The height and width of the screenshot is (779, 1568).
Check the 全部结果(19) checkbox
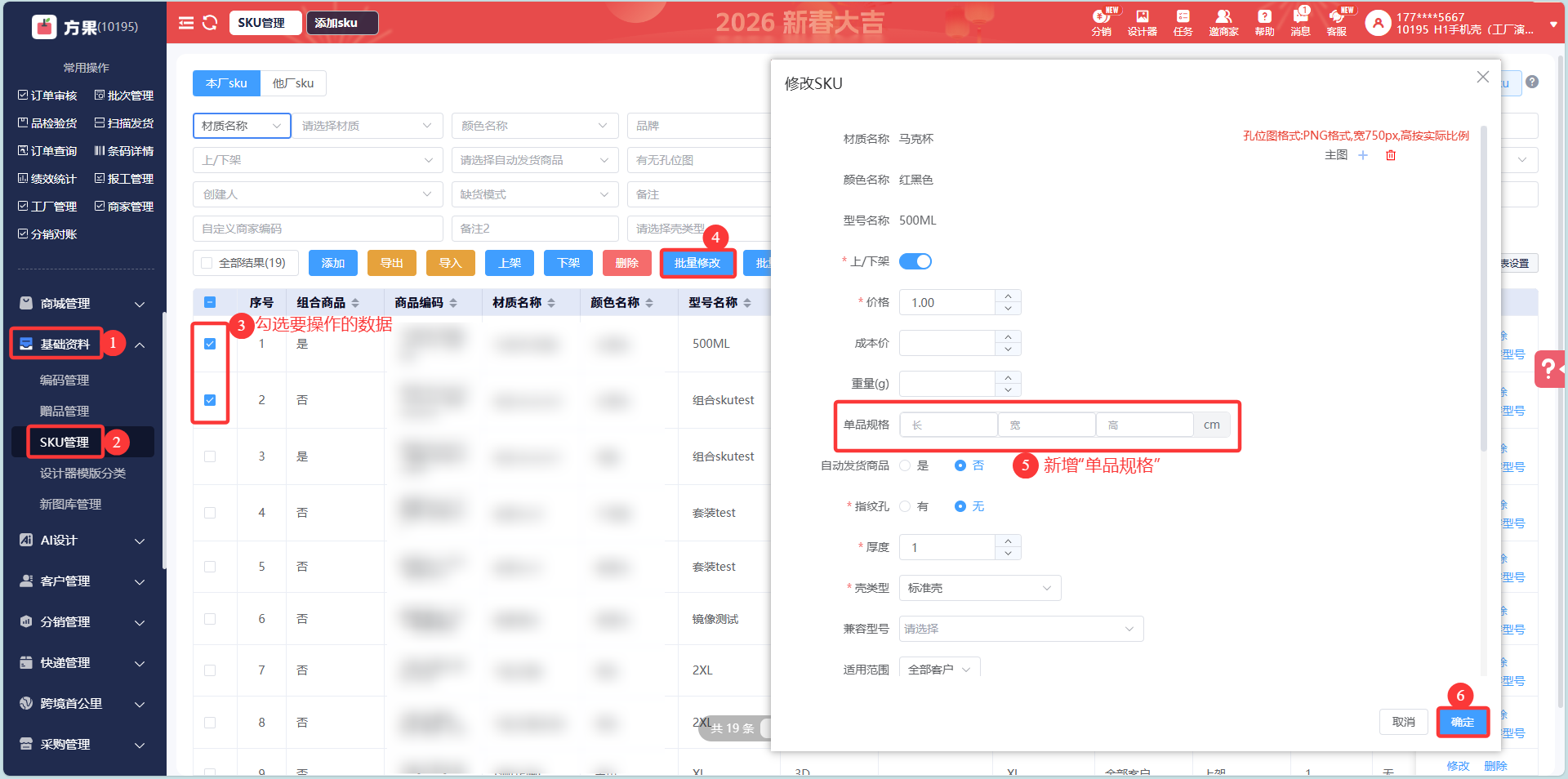pyautogui.click(x=207, y=263)
